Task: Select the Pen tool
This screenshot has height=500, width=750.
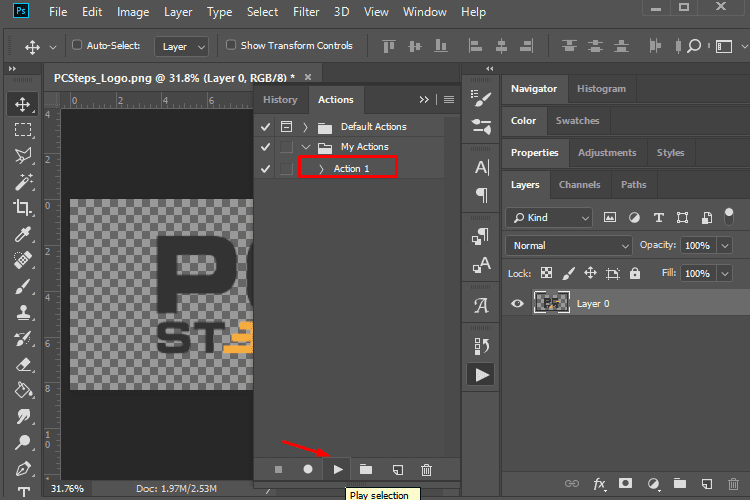Action: pos(22,468)
